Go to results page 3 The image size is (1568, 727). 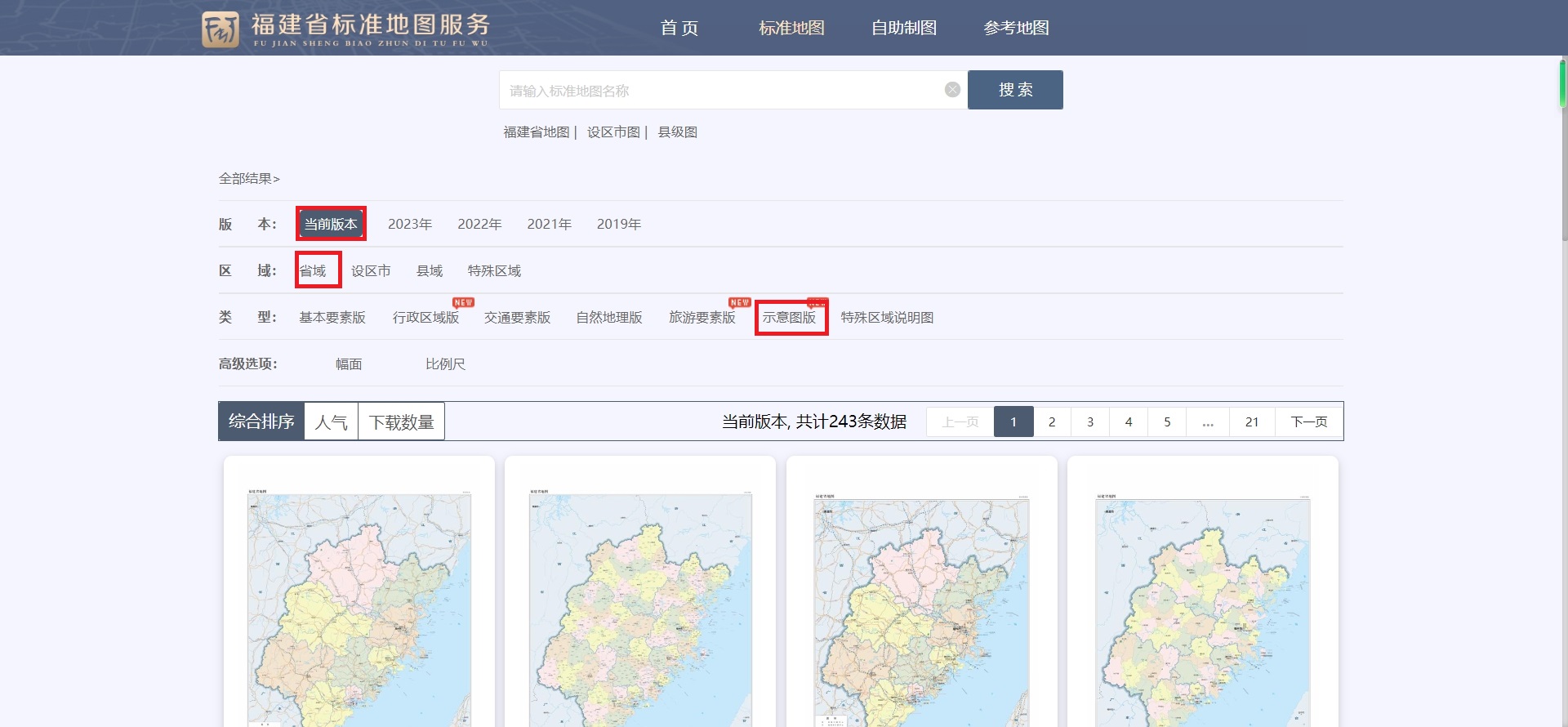pyautogui.click(x=1090, y=421)
